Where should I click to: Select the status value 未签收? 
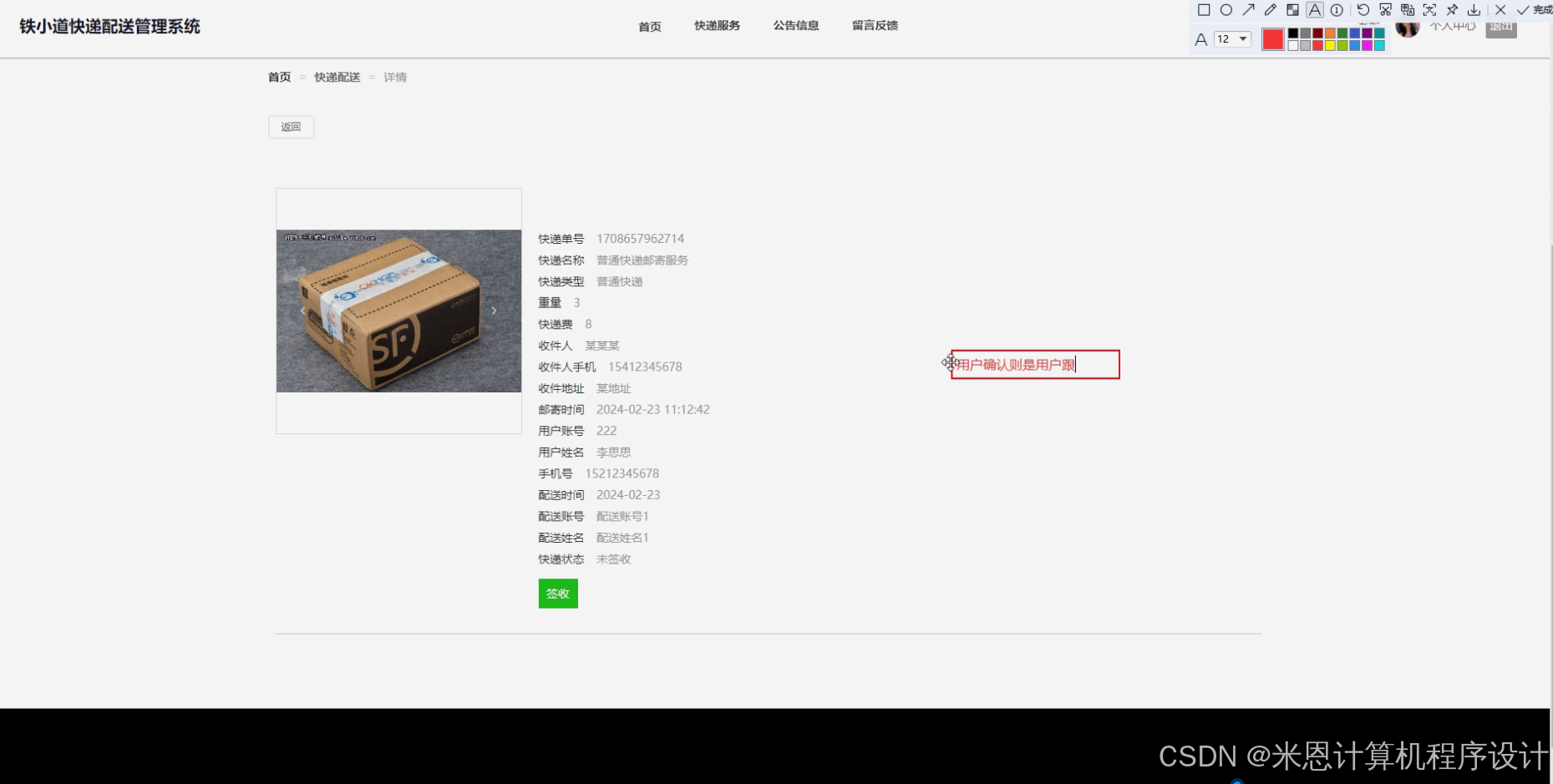613,559
